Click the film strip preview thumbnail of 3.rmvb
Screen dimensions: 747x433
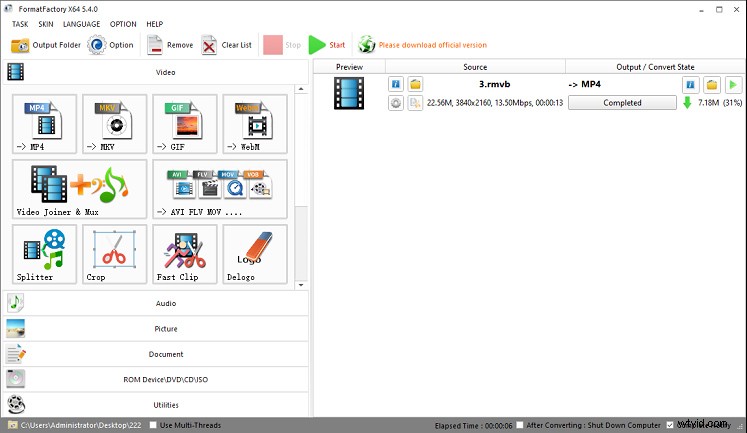tap(349, 93)
